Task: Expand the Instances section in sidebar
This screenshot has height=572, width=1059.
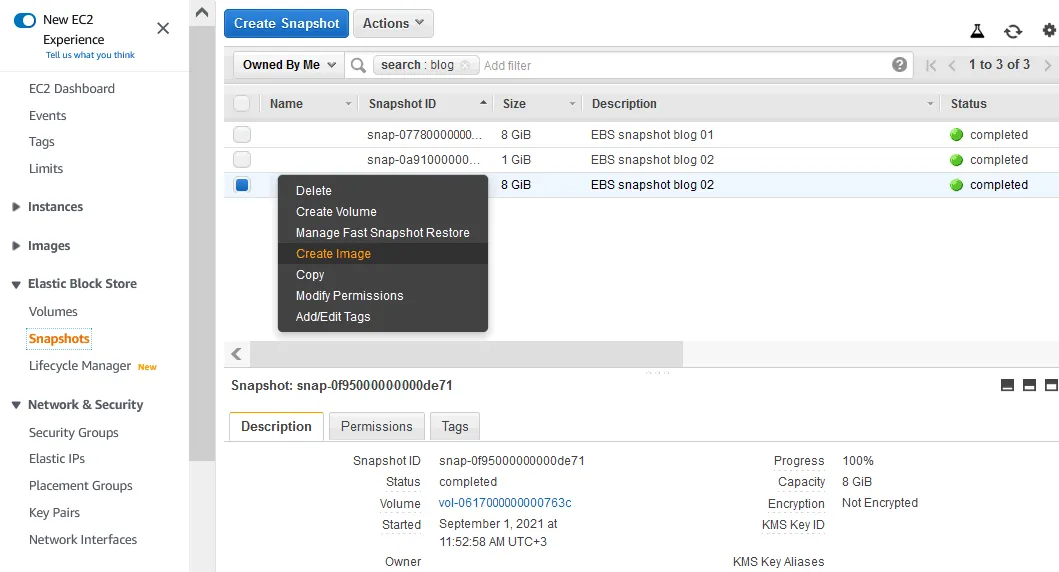Action: pos(16,207)
